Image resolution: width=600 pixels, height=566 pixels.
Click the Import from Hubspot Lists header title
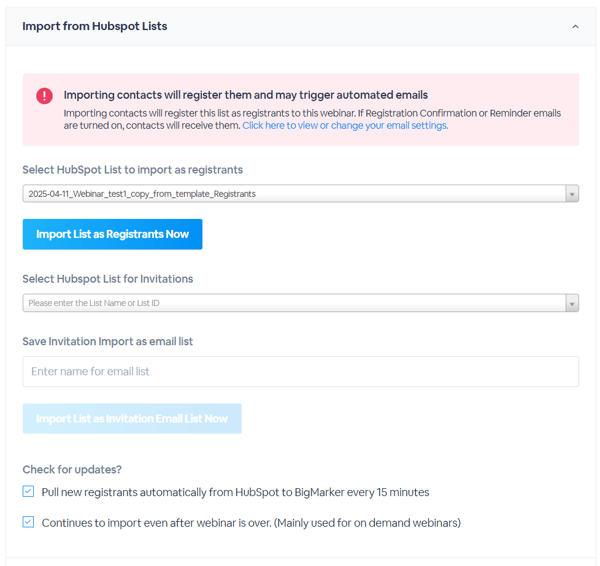click(x=95, y=26)
